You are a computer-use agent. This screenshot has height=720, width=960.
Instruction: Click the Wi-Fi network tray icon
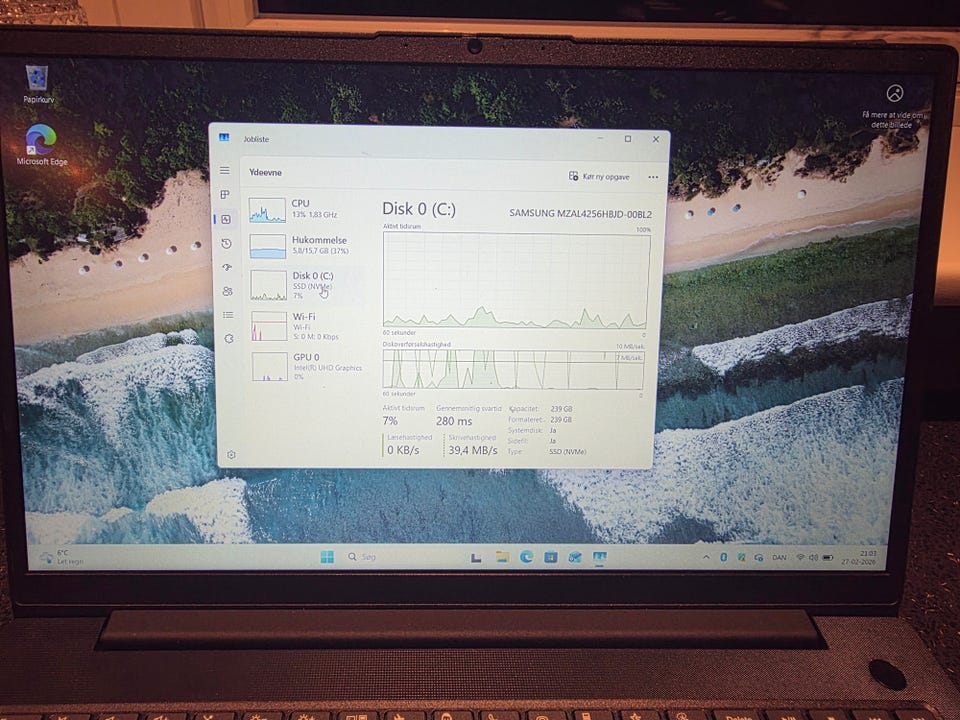coord(800,558)
